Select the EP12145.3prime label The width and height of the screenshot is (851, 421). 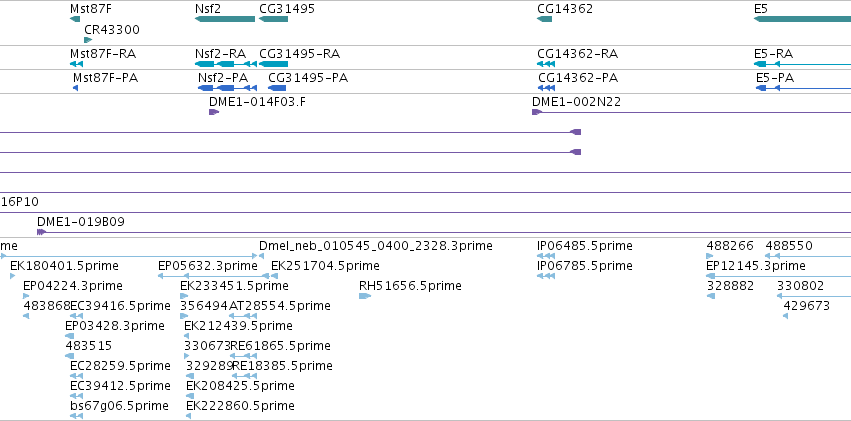click(755, 265)
